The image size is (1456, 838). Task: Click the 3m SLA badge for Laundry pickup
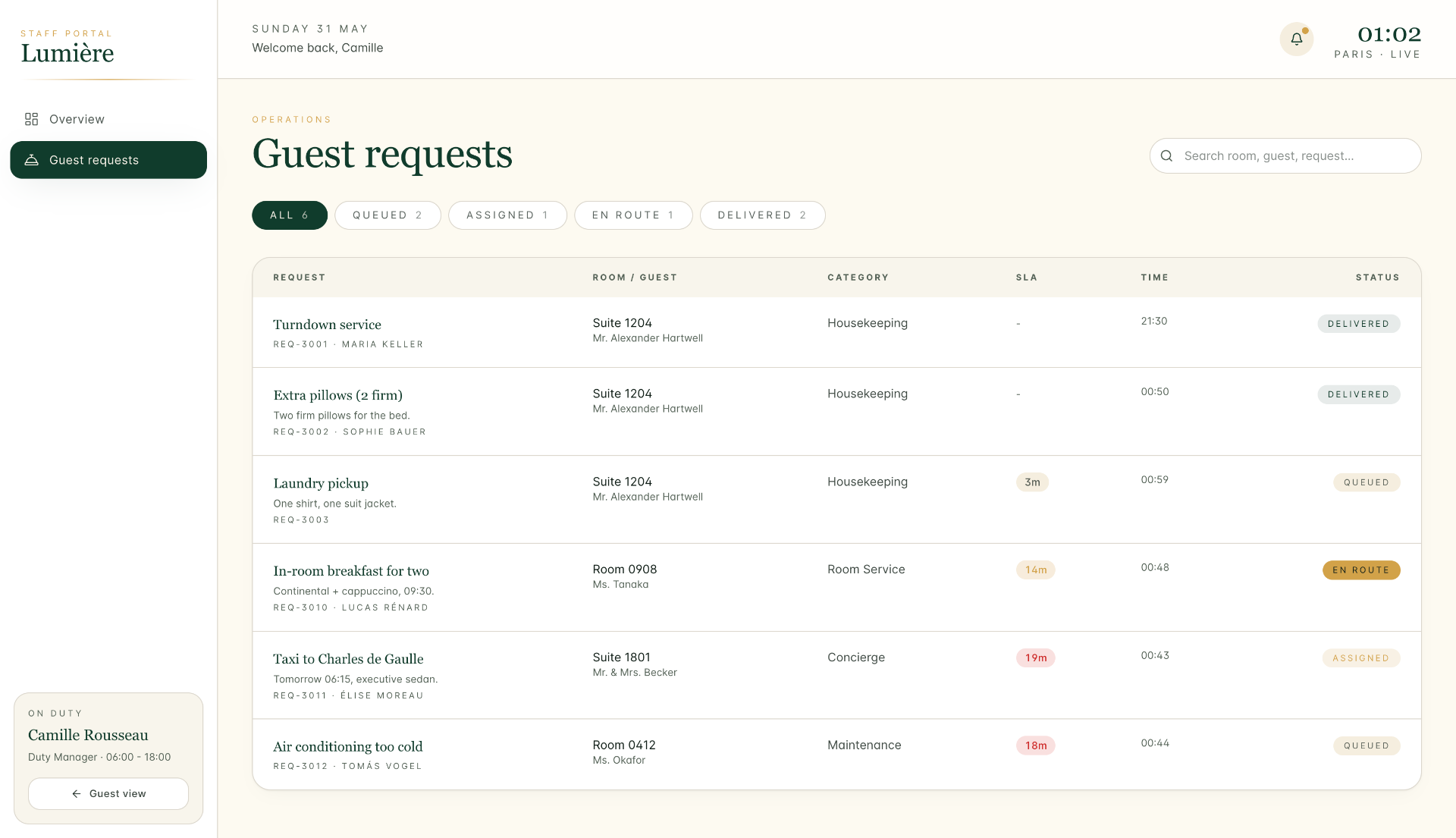[x=1032, y=482]
